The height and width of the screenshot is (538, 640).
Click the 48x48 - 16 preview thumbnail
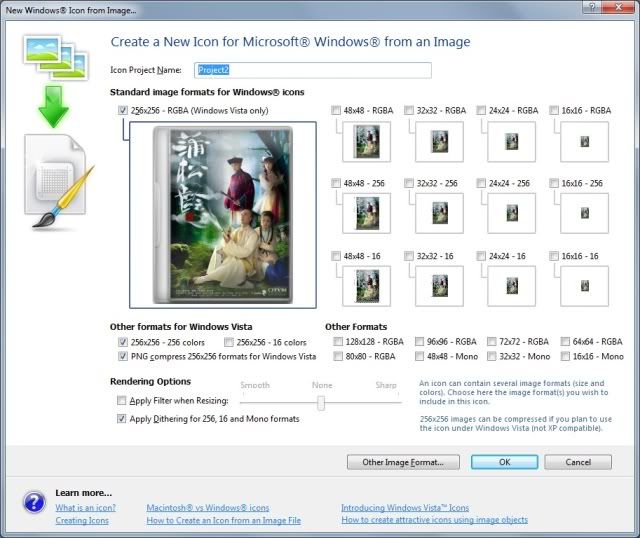367,286
